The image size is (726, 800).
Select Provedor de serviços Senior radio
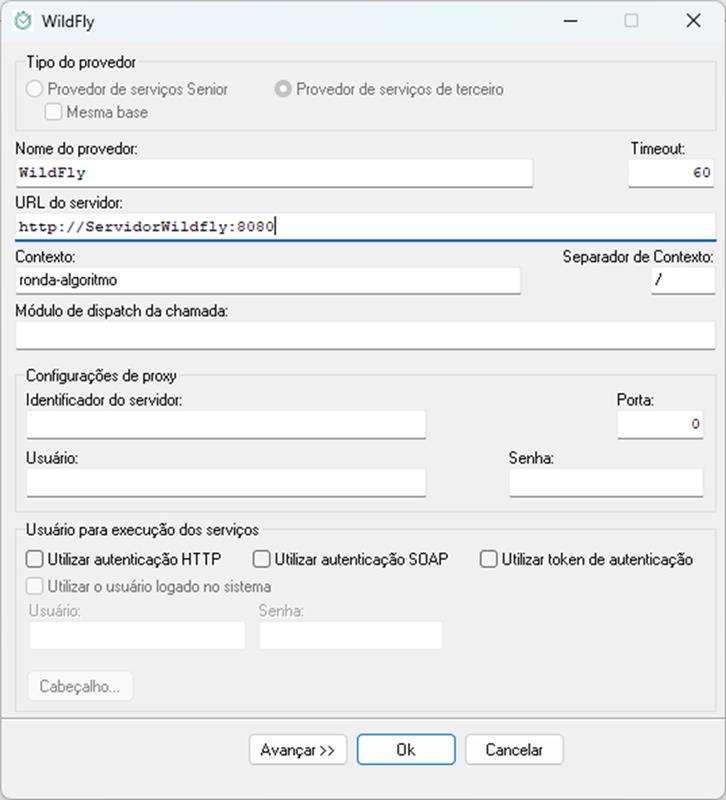[x=35, y=89]
